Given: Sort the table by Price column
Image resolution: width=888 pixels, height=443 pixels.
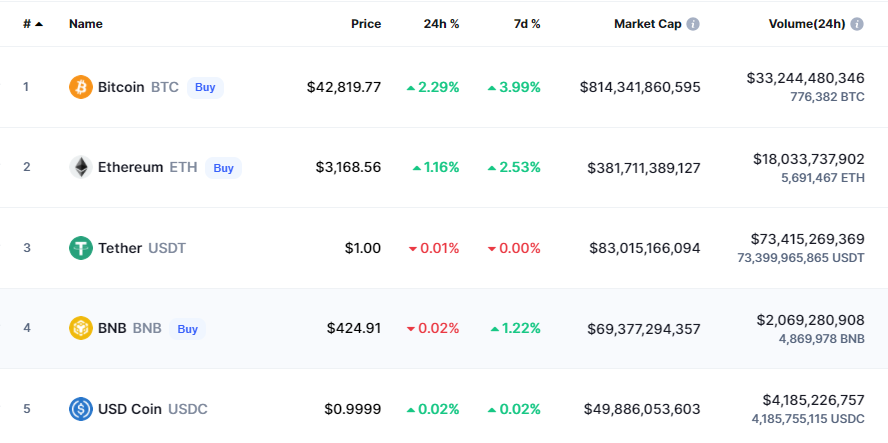Looking at the screenshot, I should click(366, 24).
